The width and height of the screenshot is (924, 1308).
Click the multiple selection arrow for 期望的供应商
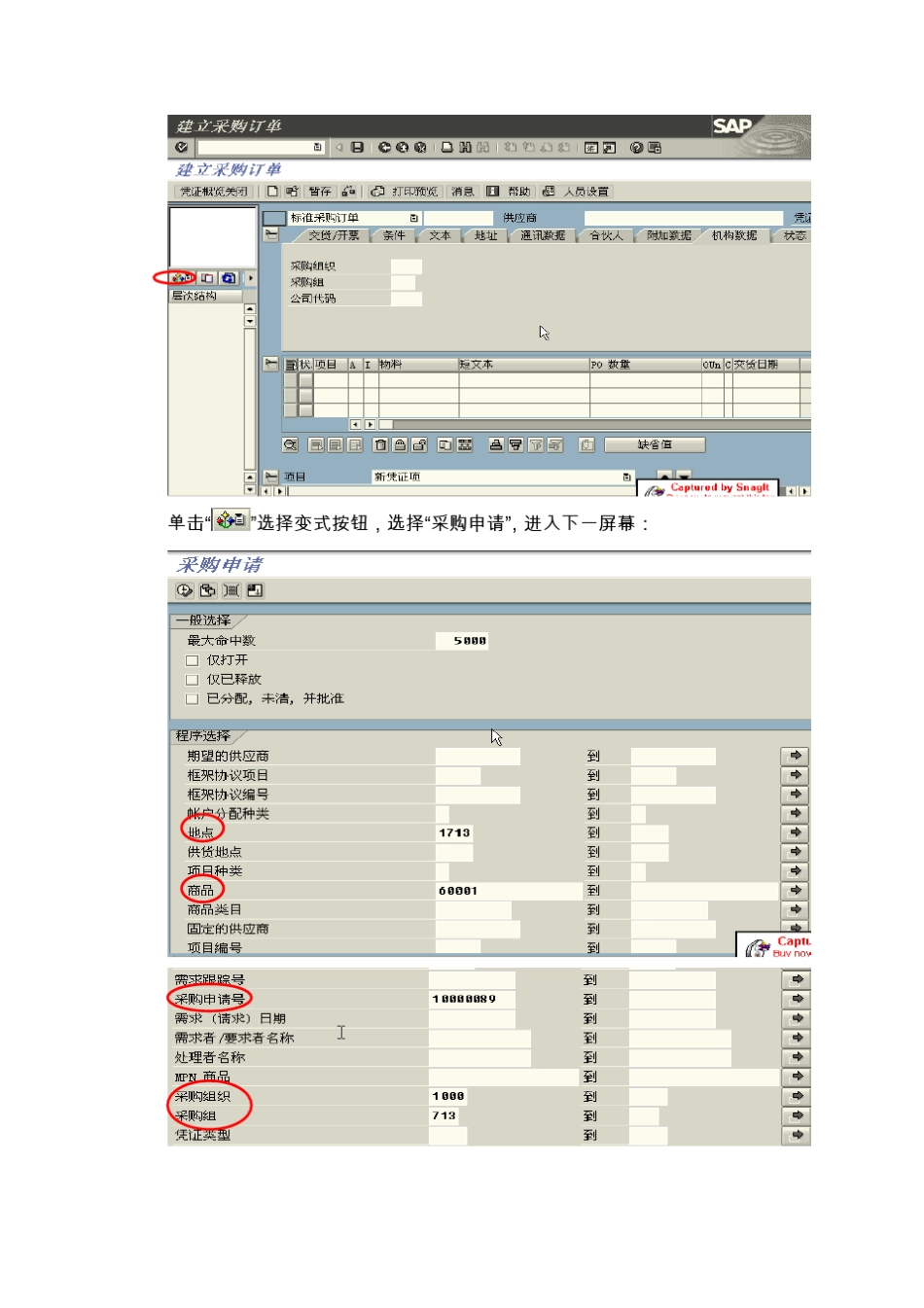click(x=796, y=756)
